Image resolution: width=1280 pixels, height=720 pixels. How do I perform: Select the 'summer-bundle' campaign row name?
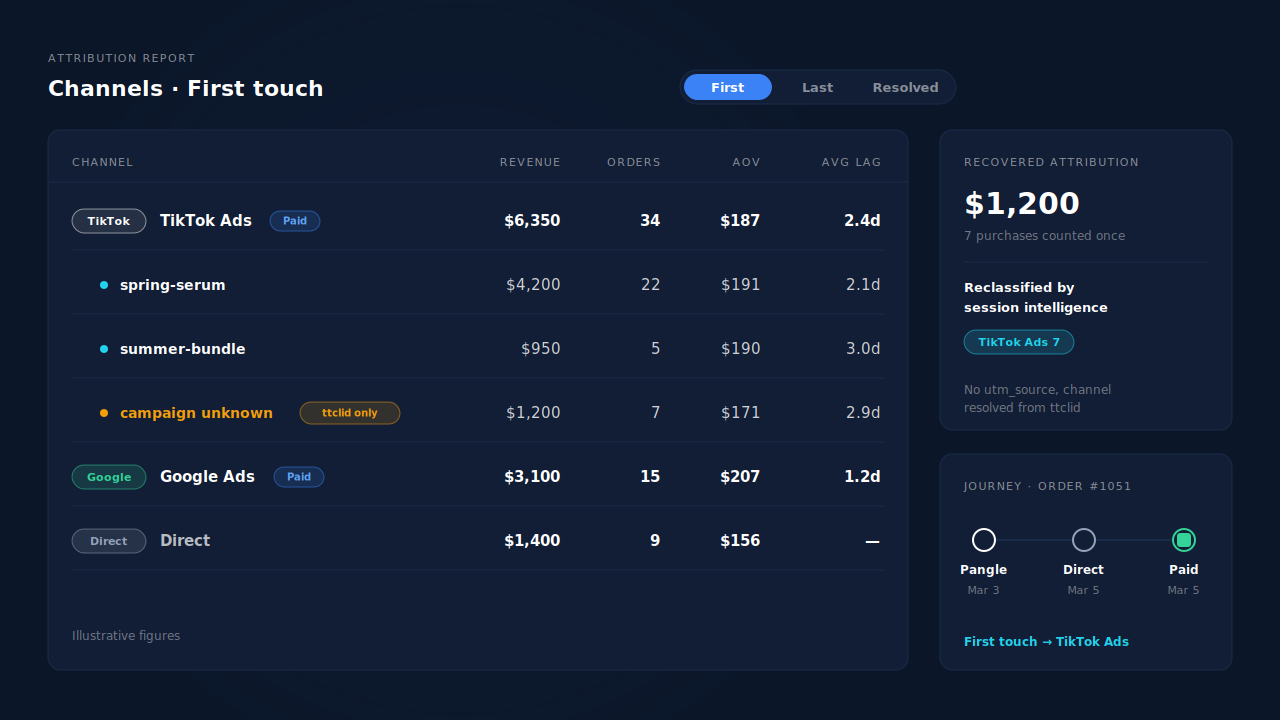(x=183, y=349)
